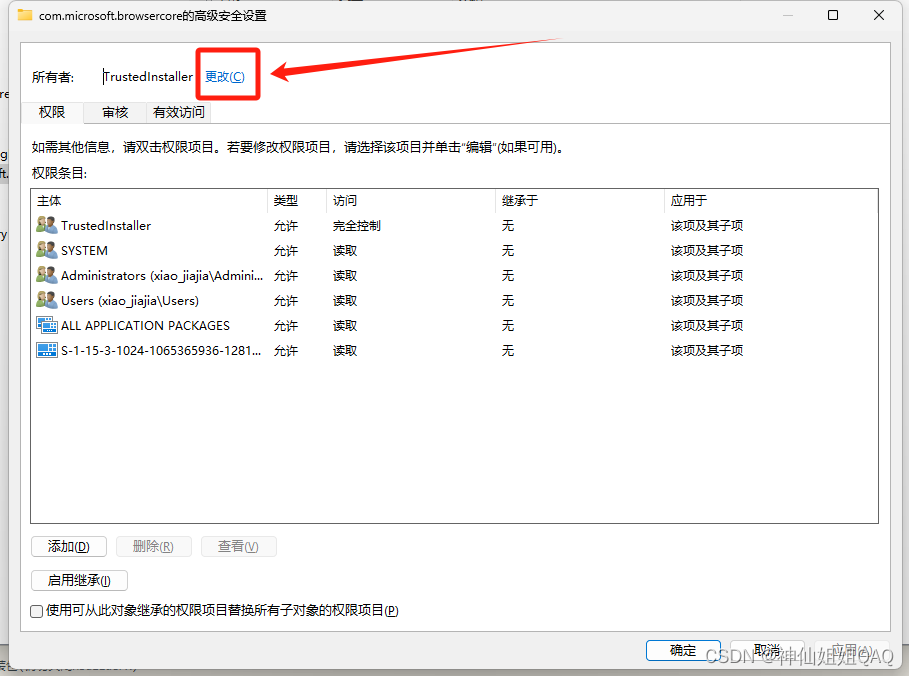
Task: Click the disabled 删除(R) button
Action: click(154, 546)
